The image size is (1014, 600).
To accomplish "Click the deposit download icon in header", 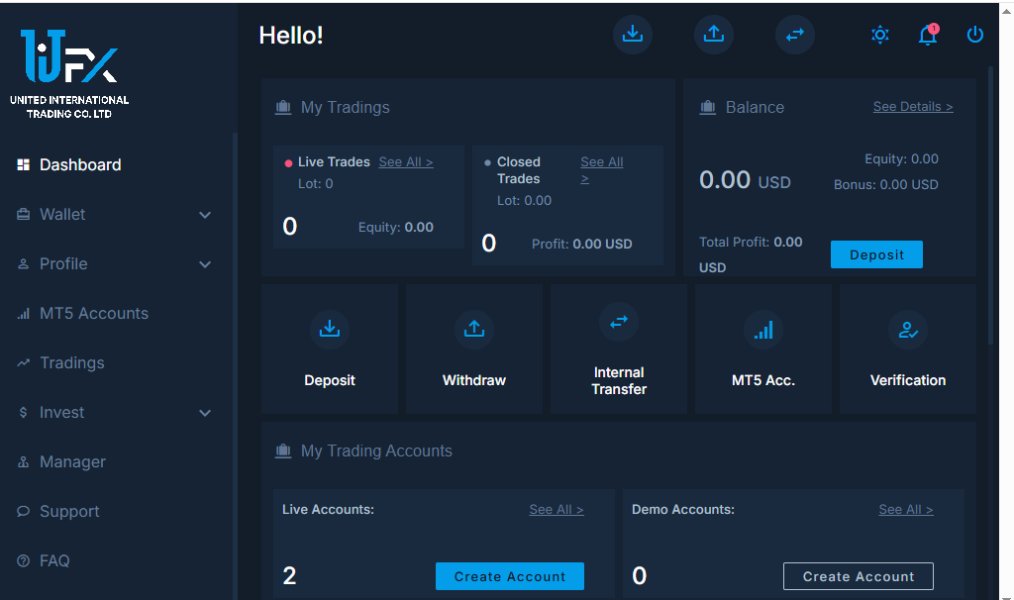I will tap(632, 34).
